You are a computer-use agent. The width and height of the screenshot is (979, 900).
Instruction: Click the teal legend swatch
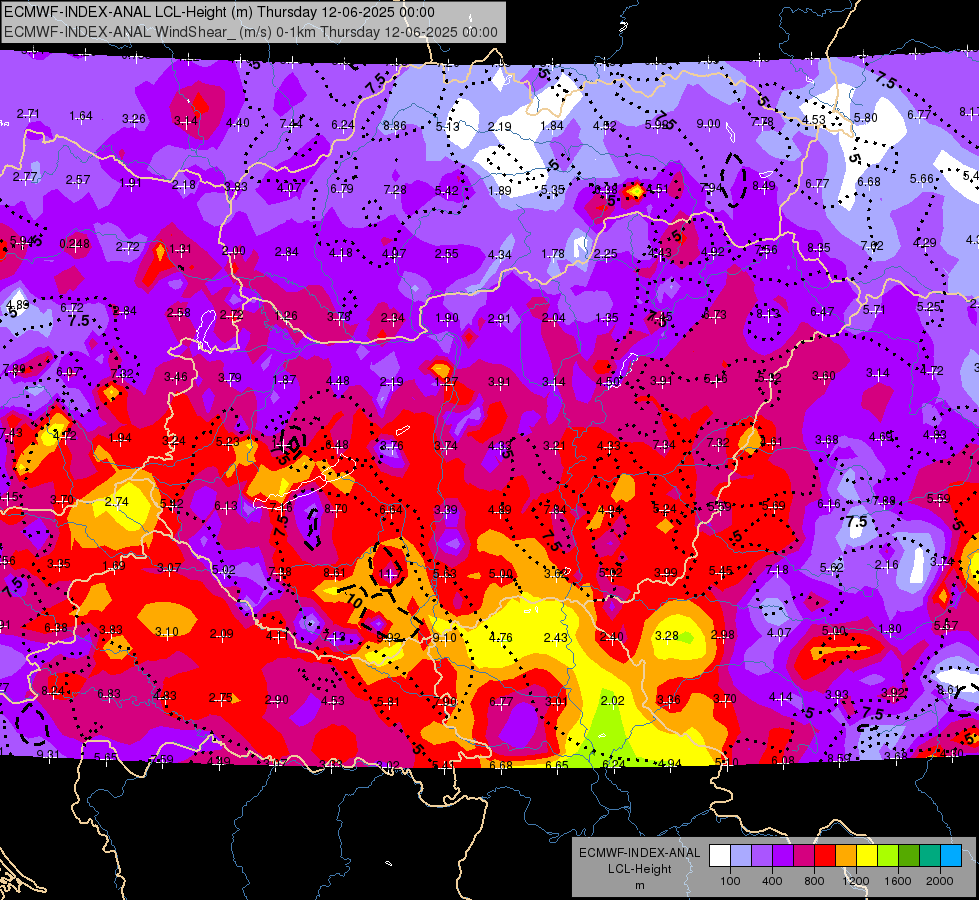pos(930,856)
